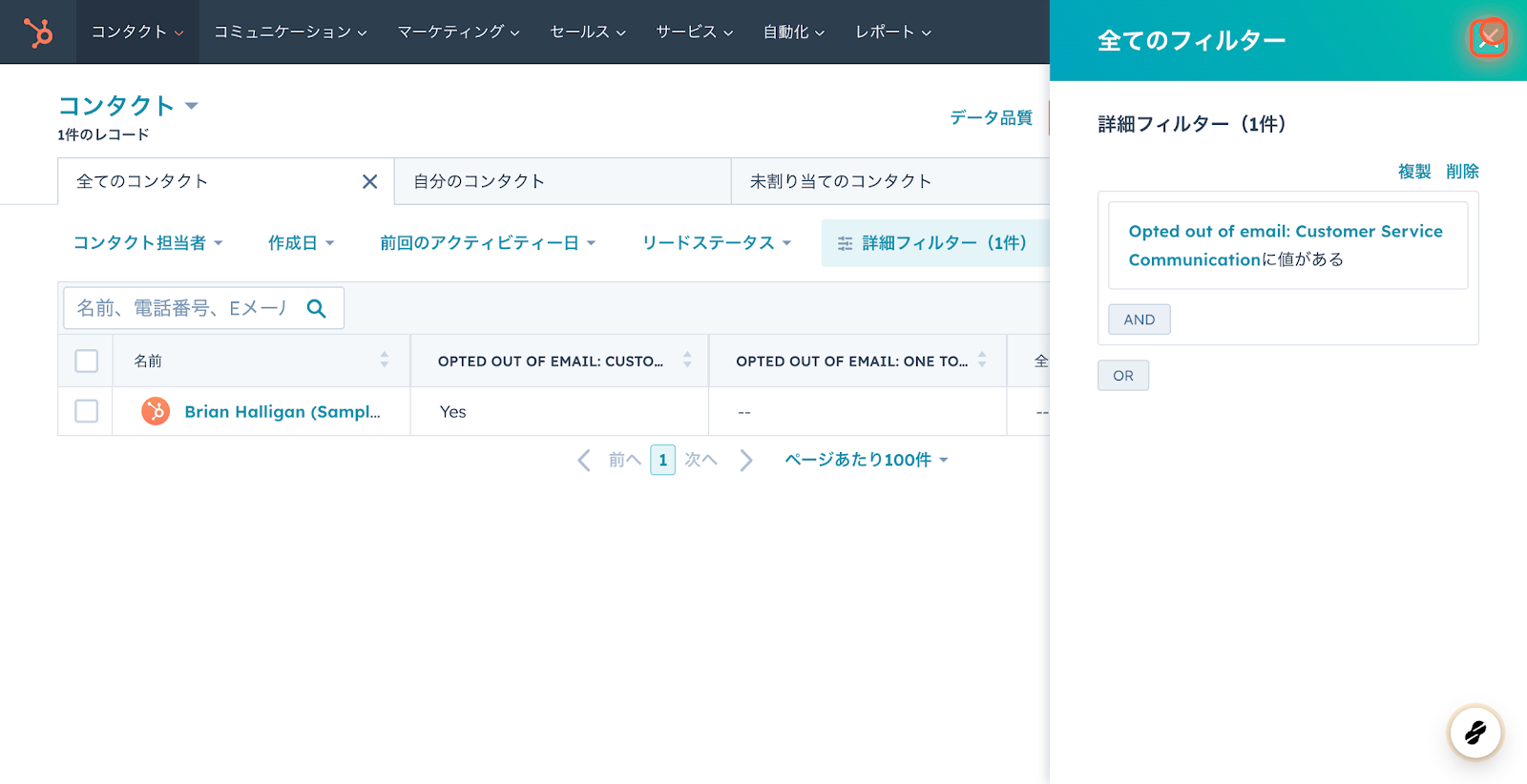1527x784 pixels.
Task: Open the コンタクト担当者 filter dropdown
Action: (148, 243)
